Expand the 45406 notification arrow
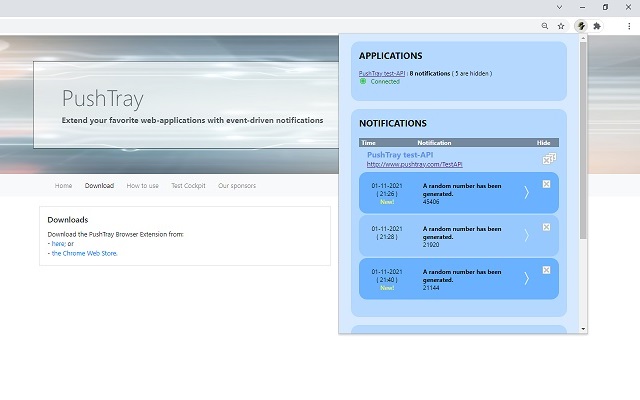 pos(527,193)
